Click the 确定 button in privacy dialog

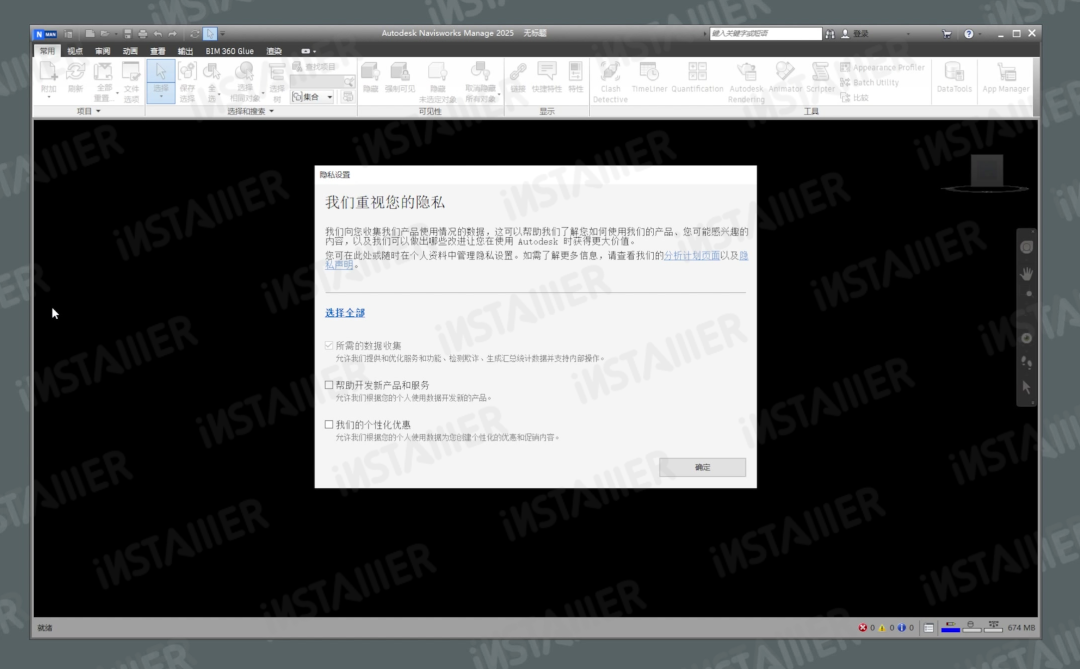tap(703, 467)
